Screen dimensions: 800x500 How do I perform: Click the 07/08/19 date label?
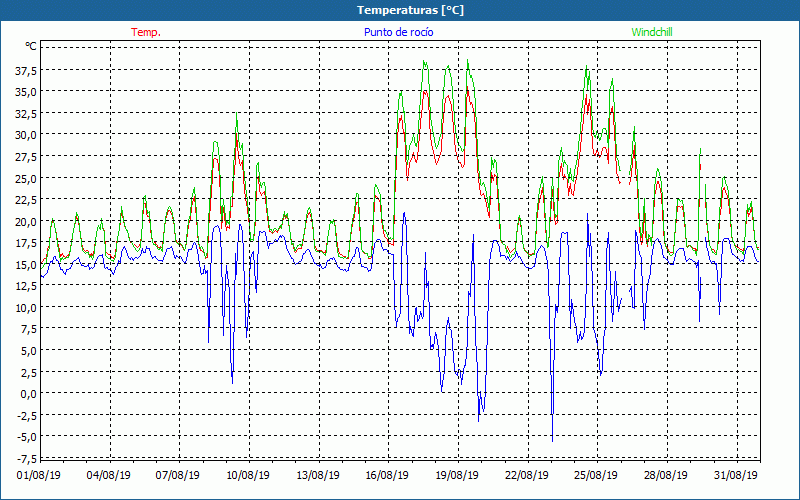click(x=178, y=476)
